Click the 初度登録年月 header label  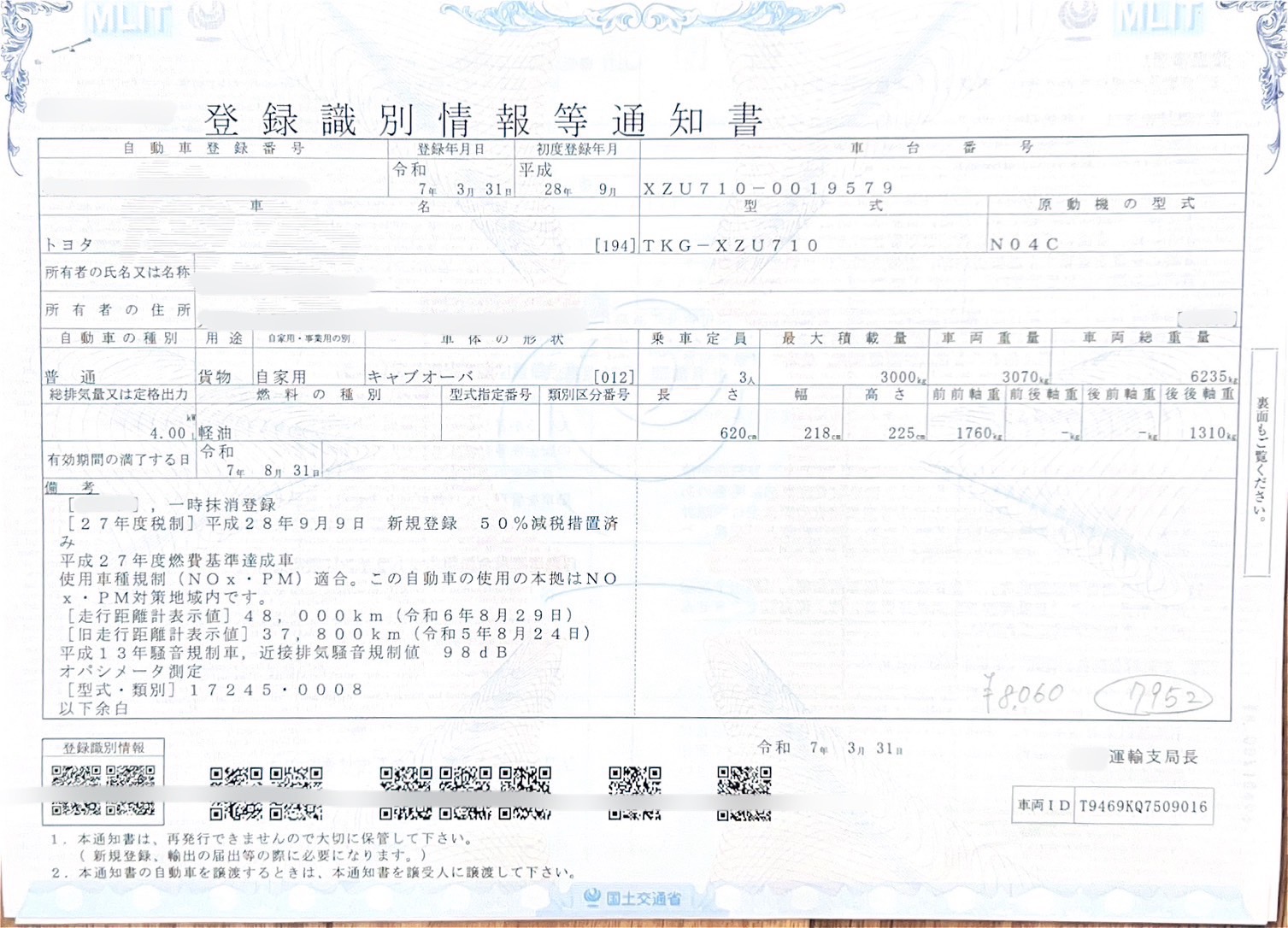pyautogui.click(x=577, y=149)
